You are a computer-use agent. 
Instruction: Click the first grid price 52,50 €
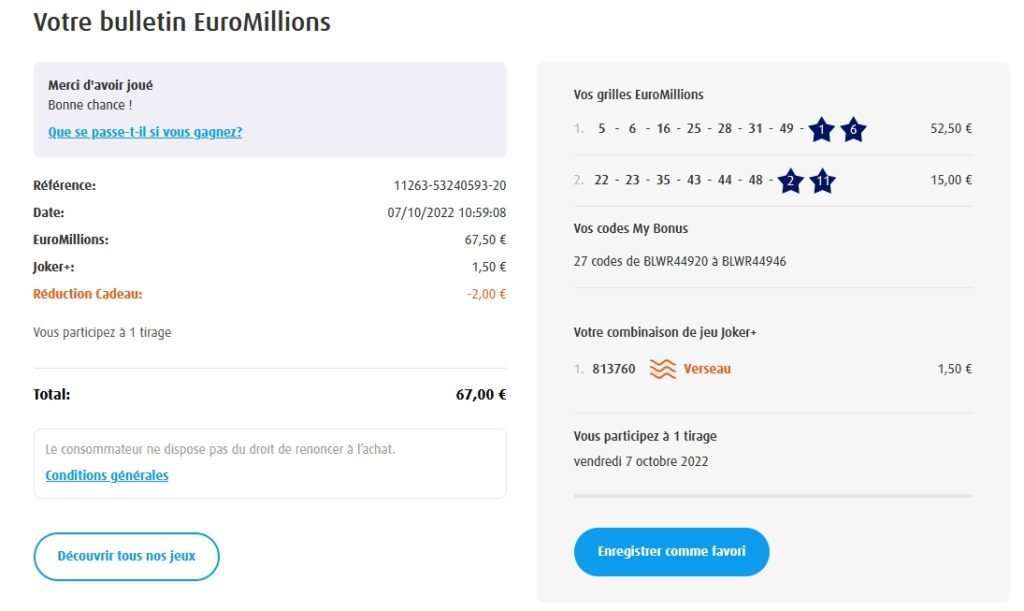tap(950, 129)
